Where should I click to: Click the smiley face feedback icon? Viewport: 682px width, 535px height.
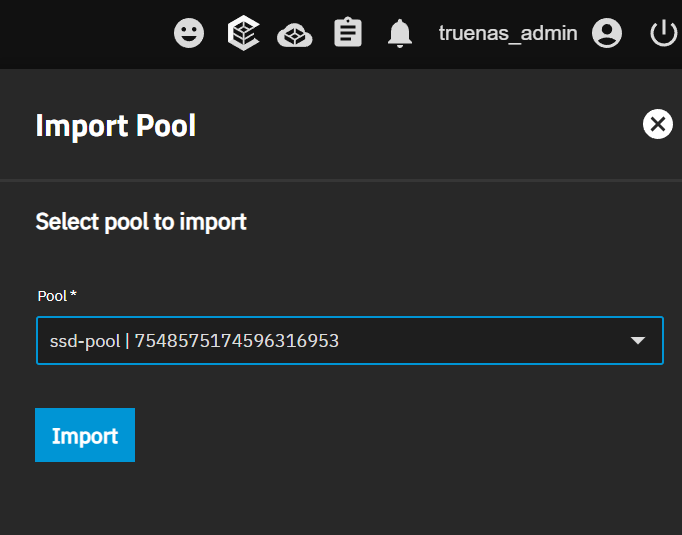[x=189, y=33]
